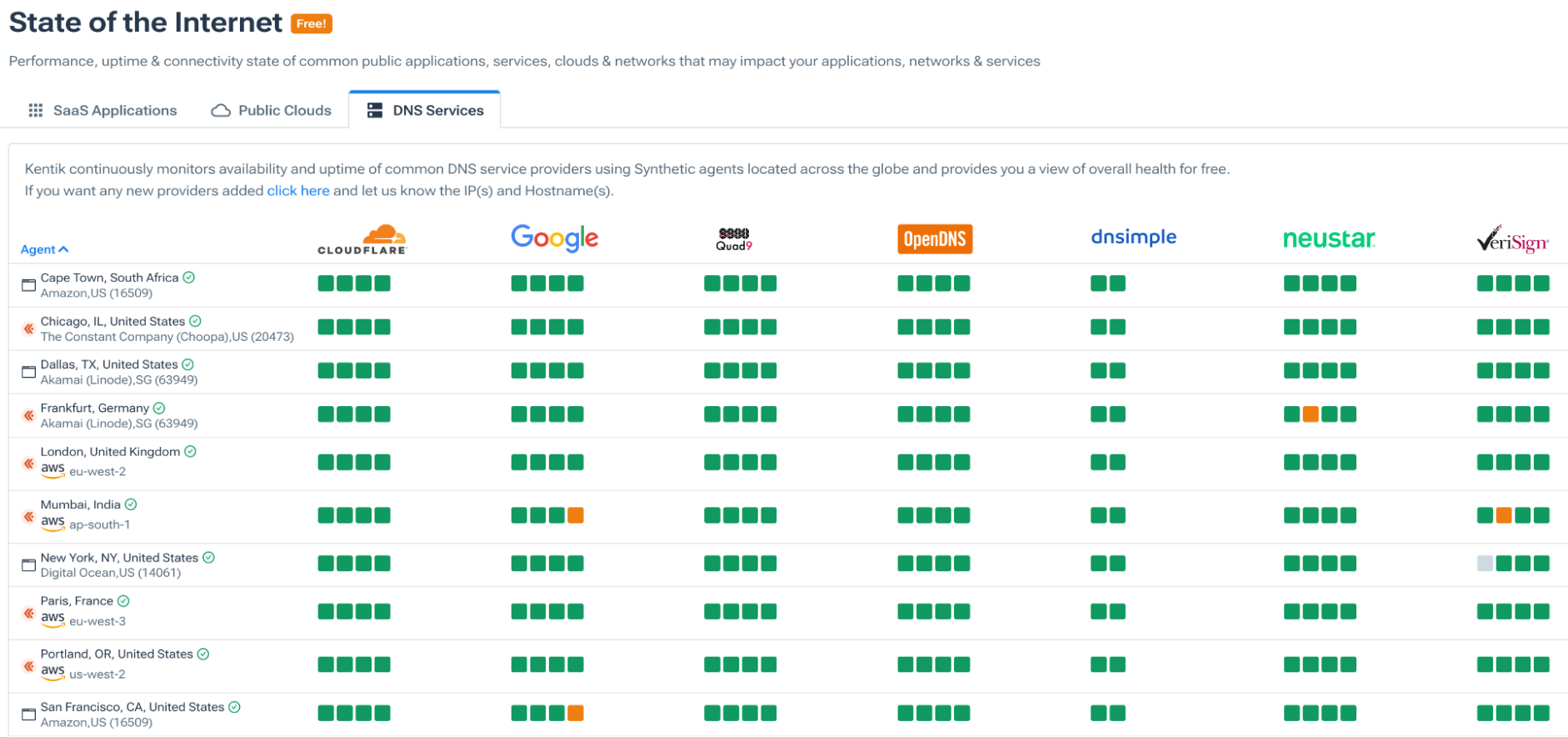Click the AWS logo in the London row

tap(52, 470)
